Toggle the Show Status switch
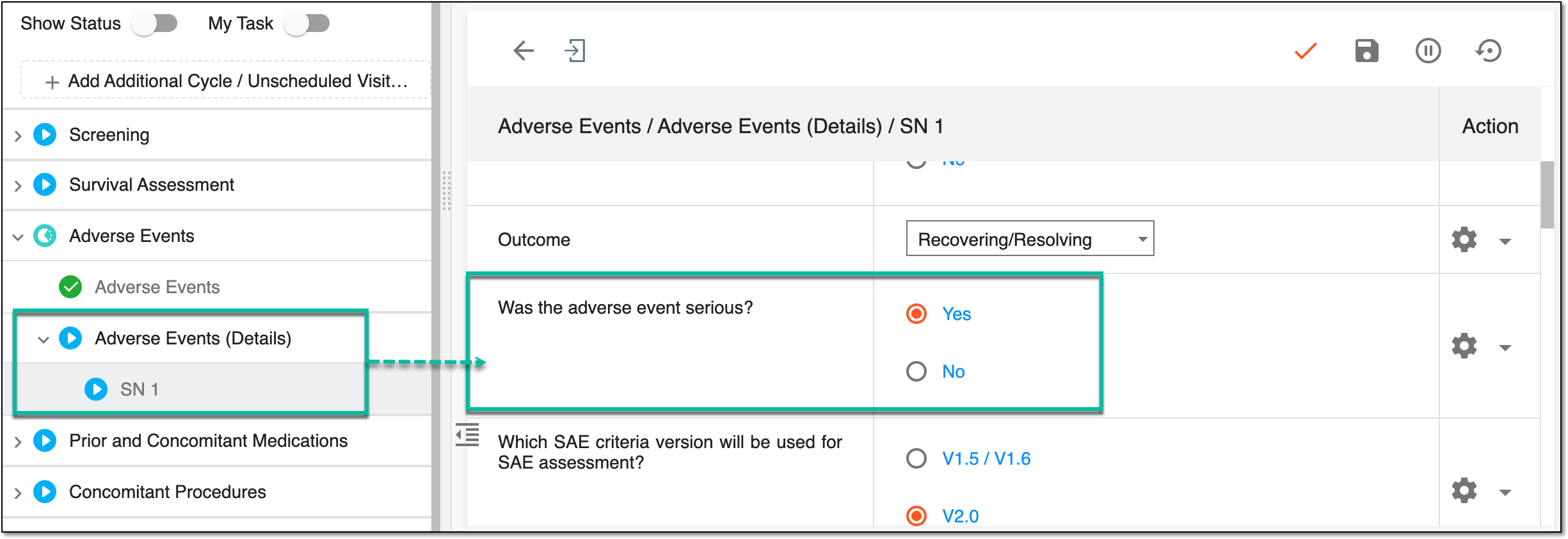1568x539 pixels. (154, 24)
